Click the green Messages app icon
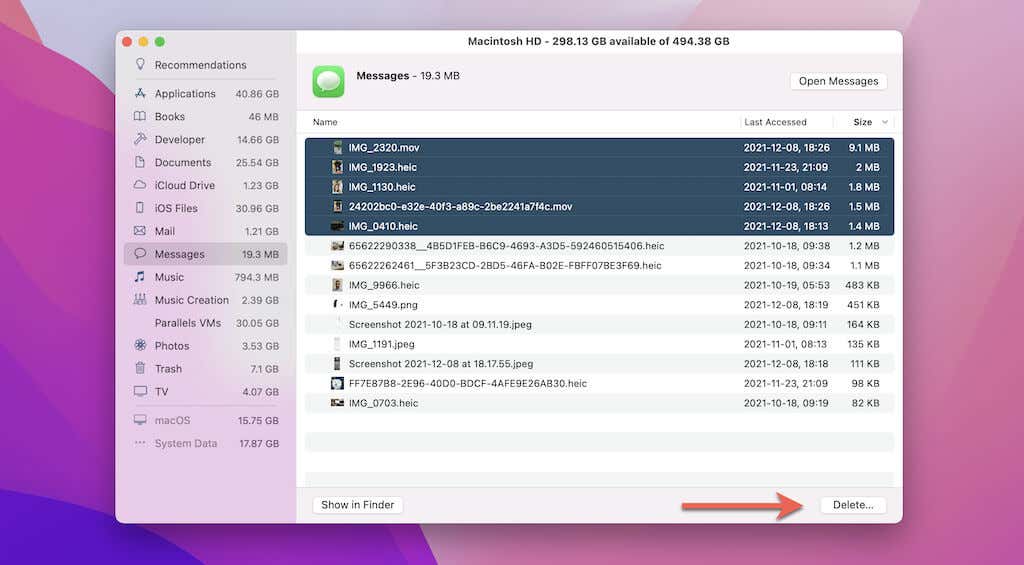 tap(328, 82)
